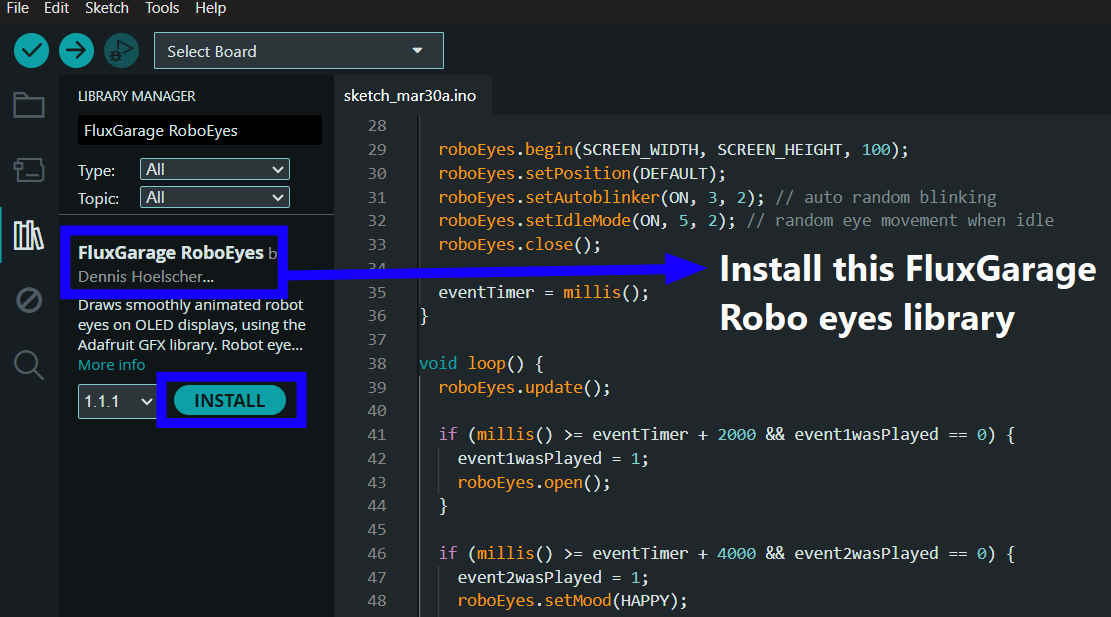
Task: Click the eventTimer = millis() line
Action: tap(543, 293)
